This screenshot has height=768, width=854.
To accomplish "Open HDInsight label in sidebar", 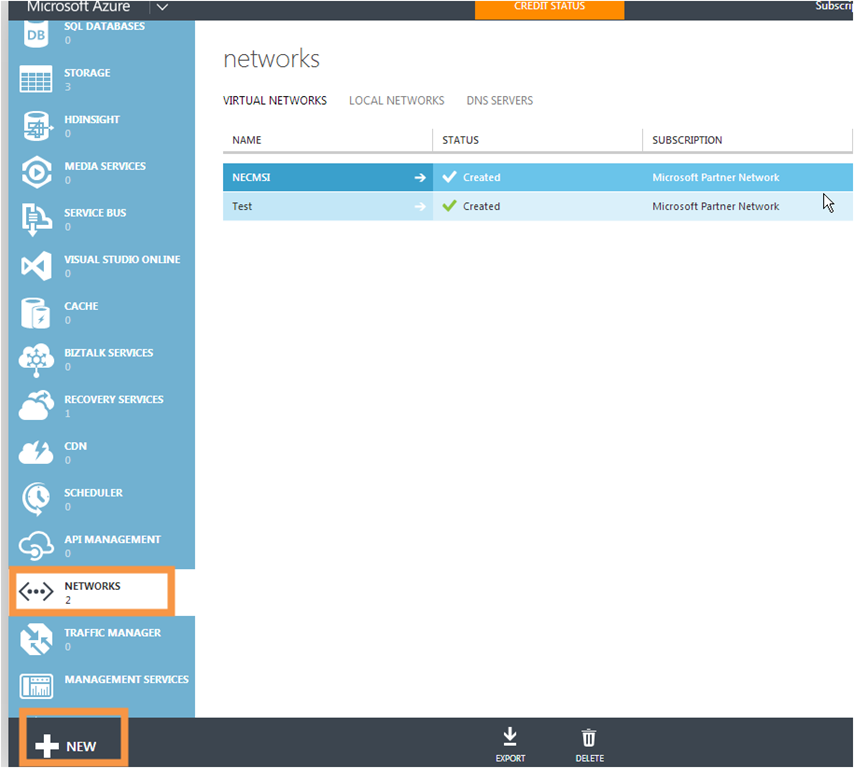I will pyautogui.click(x=92, y=120).
